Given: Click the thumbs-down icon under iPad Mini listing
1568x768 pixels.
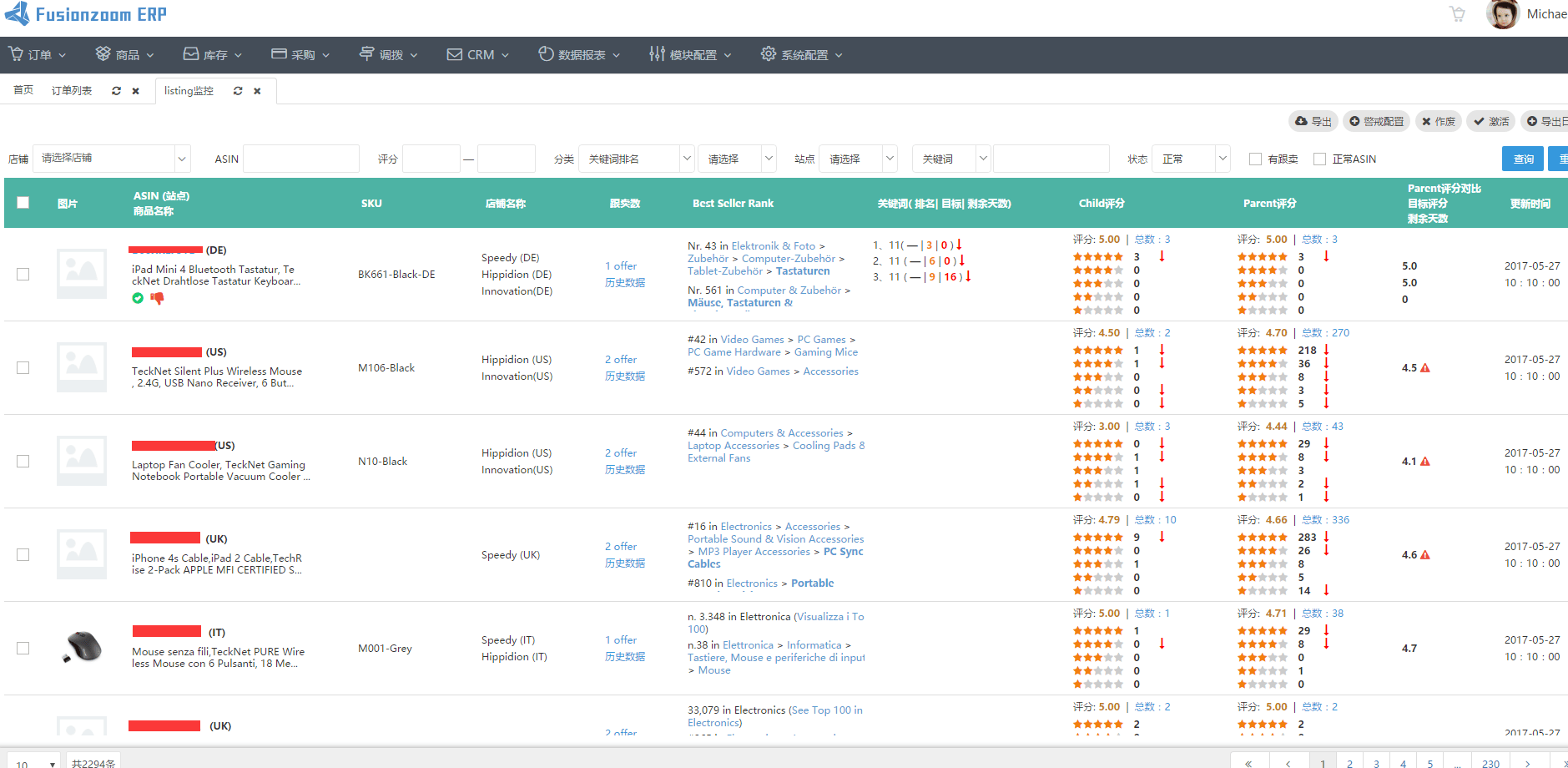Looking at the screenshot, I should coord(157,298).
